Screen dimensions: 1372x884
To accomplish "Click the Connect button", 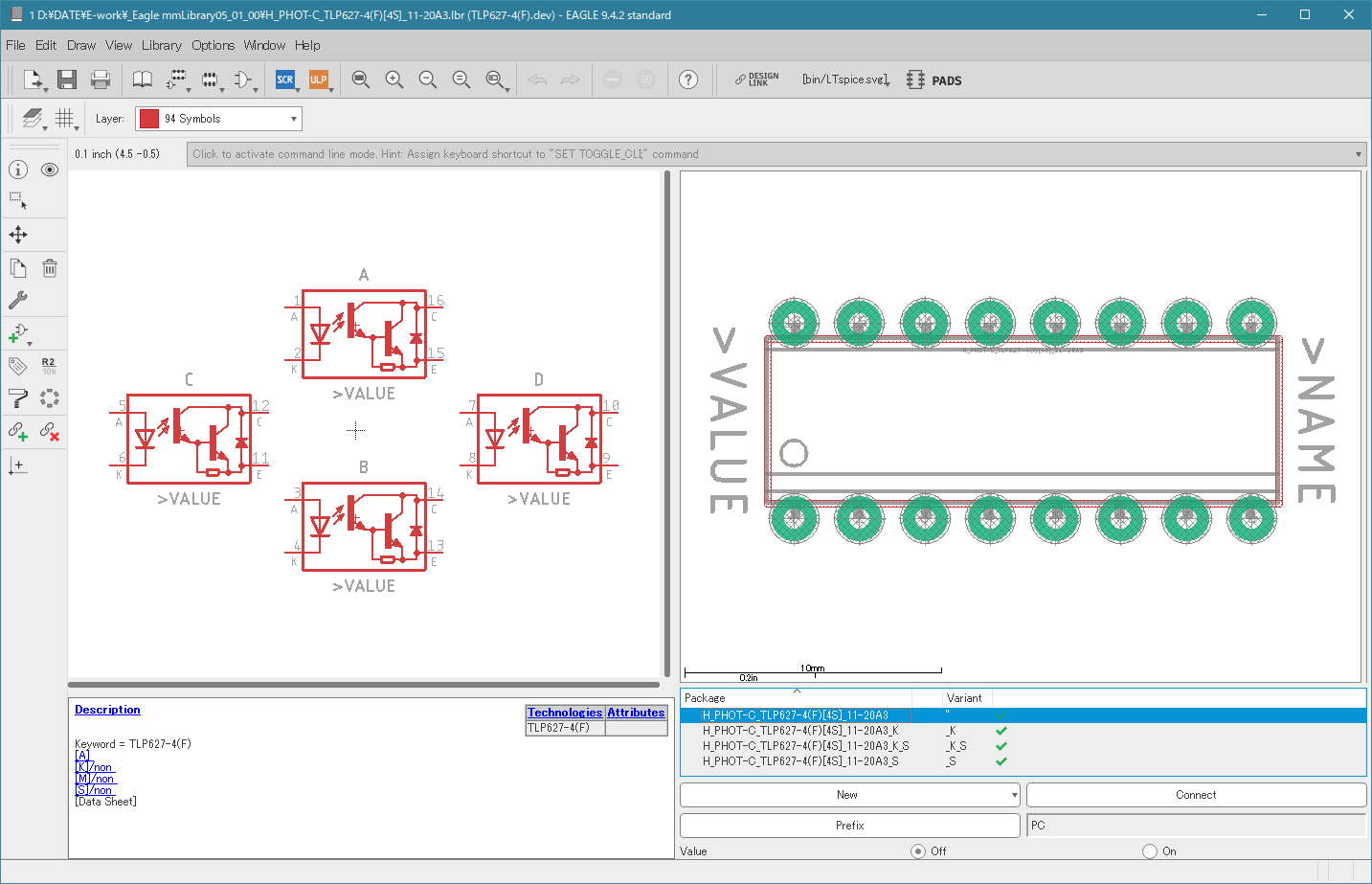I will pyautogui.click(x=1196, y=795).
